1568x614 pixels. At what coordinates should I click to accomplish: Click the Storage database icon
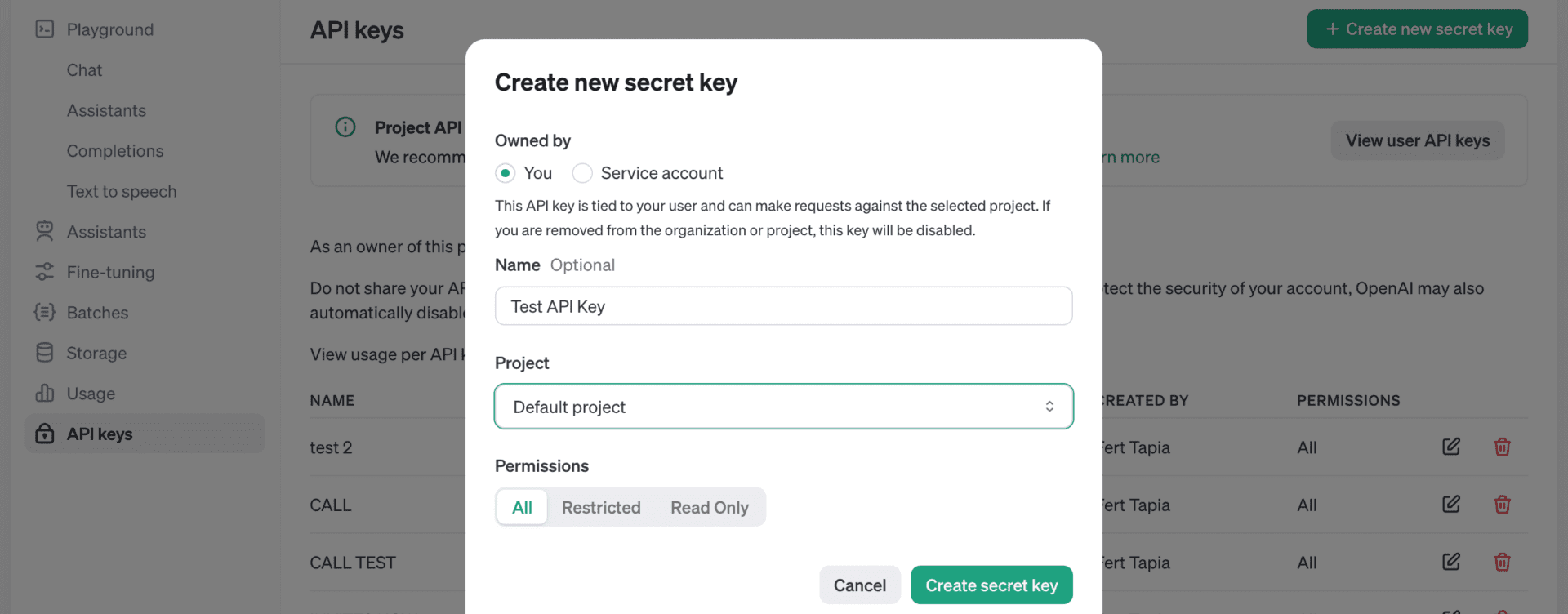45,353
